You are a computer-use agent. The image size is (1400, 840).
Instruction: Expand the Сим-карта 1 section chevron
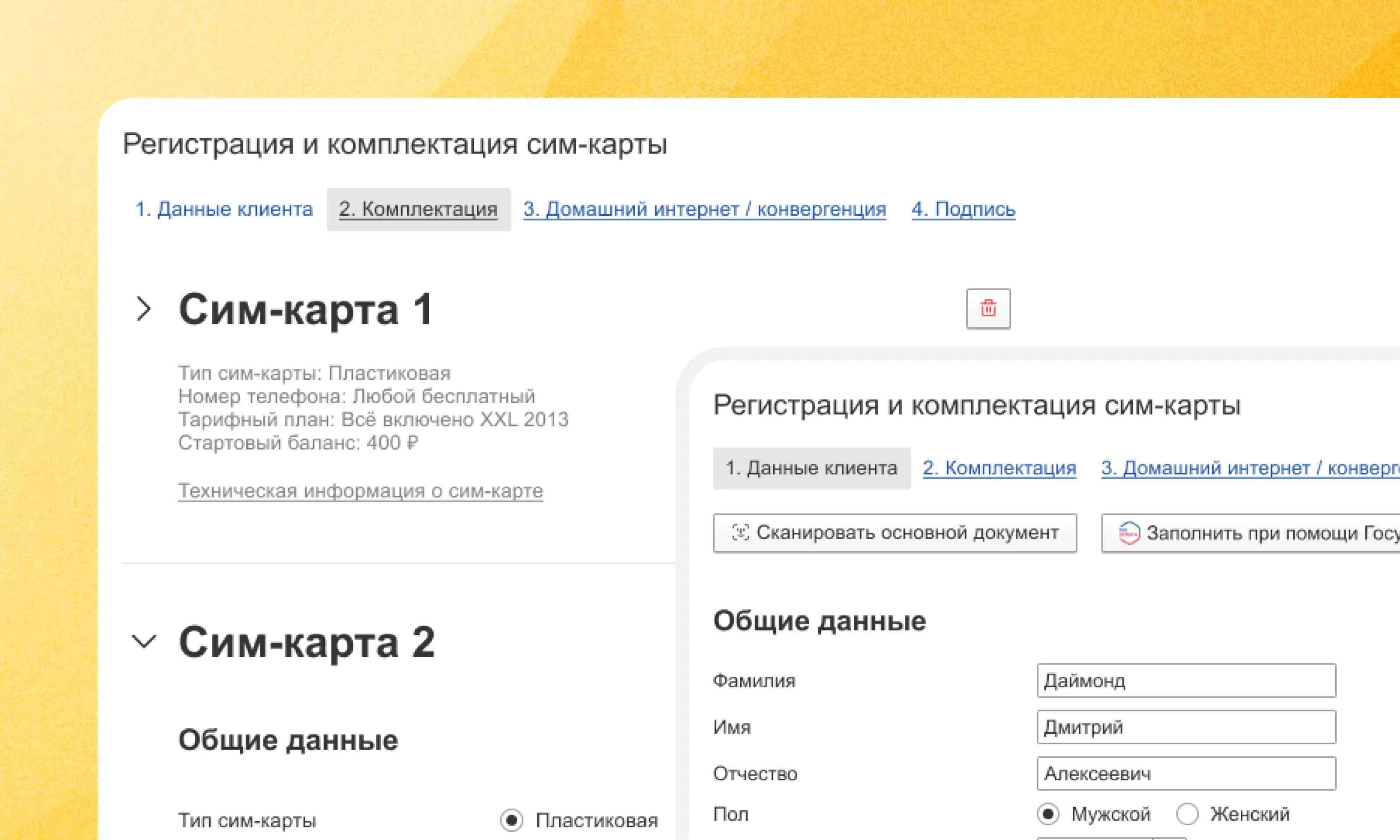(x=144, y=309)
